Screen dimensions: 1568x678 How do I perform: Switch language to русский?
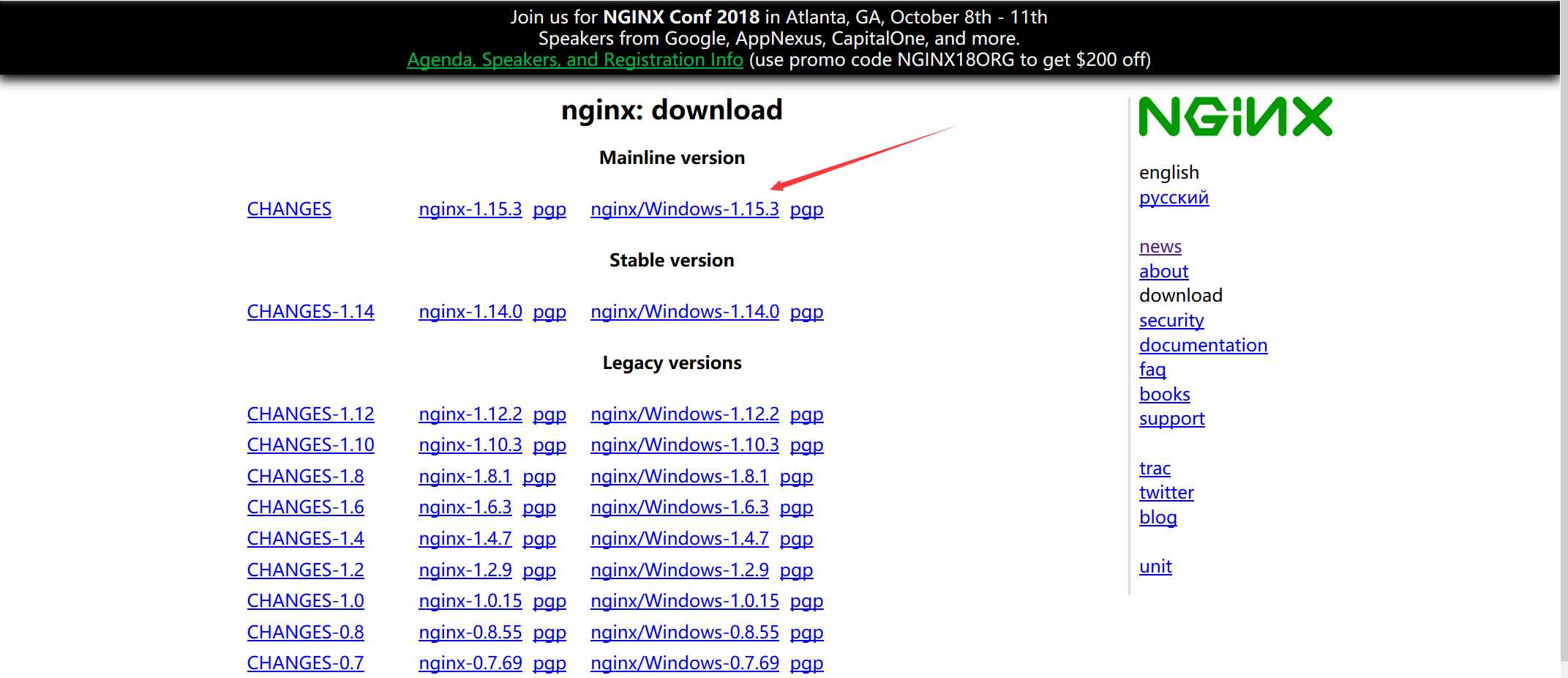tap(1174, 198)
